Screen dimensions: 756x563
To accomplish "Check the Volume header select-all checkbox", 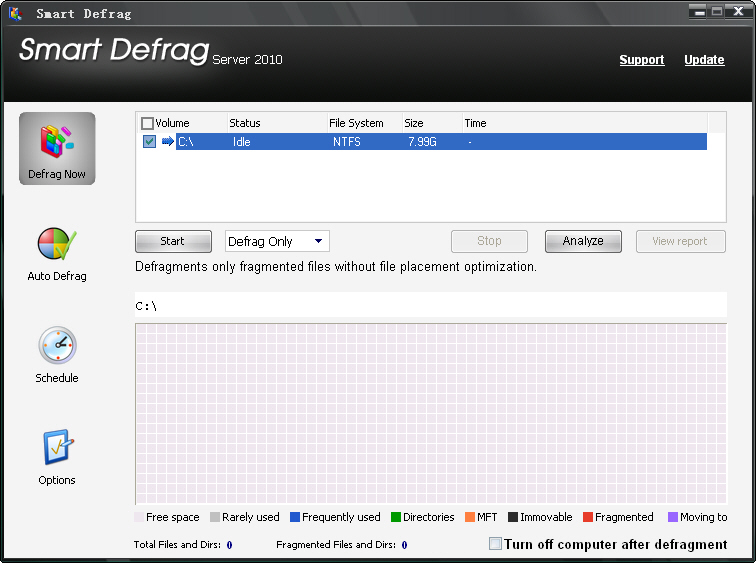I will click(148, 123).
